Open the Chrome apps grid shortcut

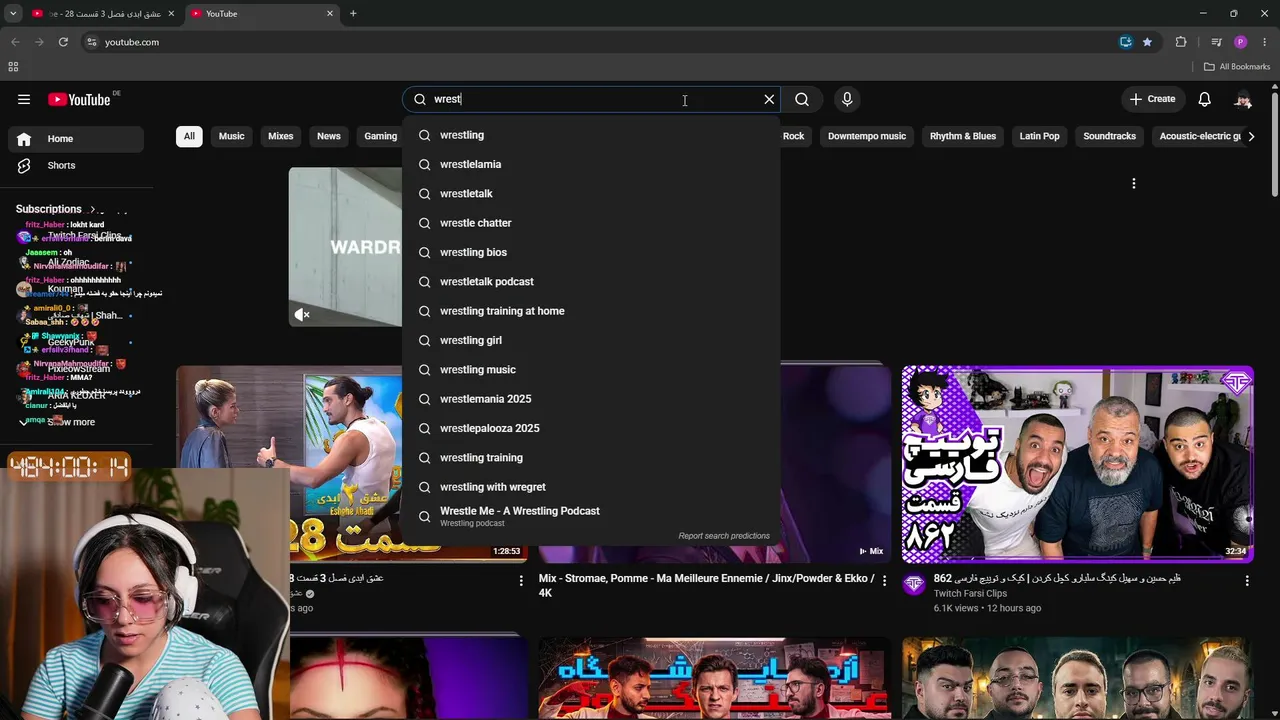click(x=13, y=67)
